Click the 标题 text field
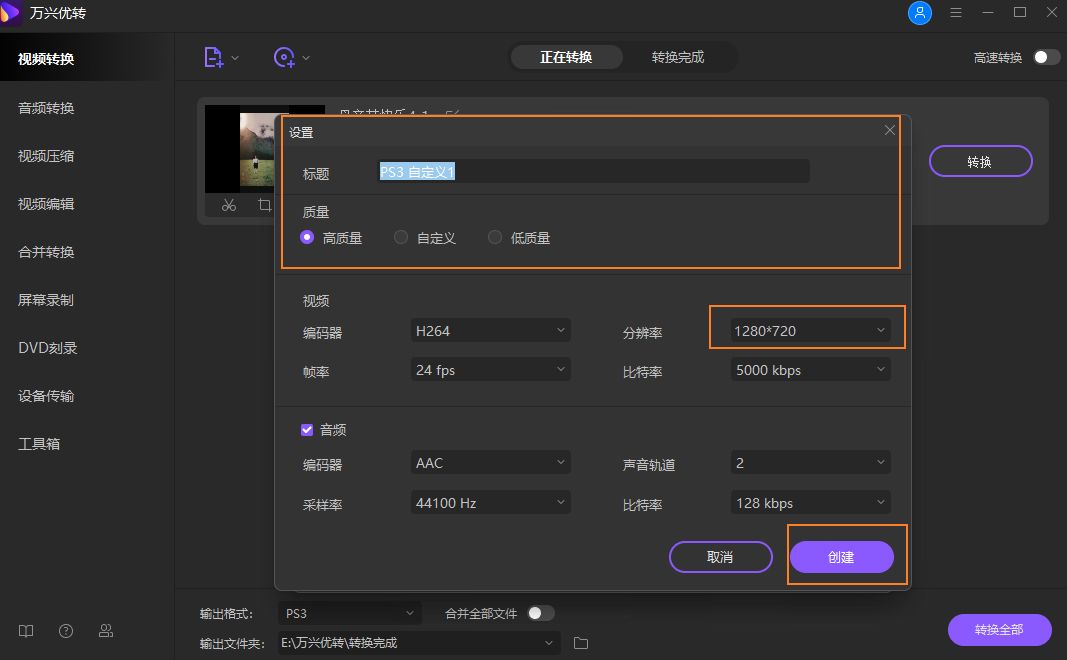The height and width of the screenshot is (660, 1067). click(x=593, y=171)
